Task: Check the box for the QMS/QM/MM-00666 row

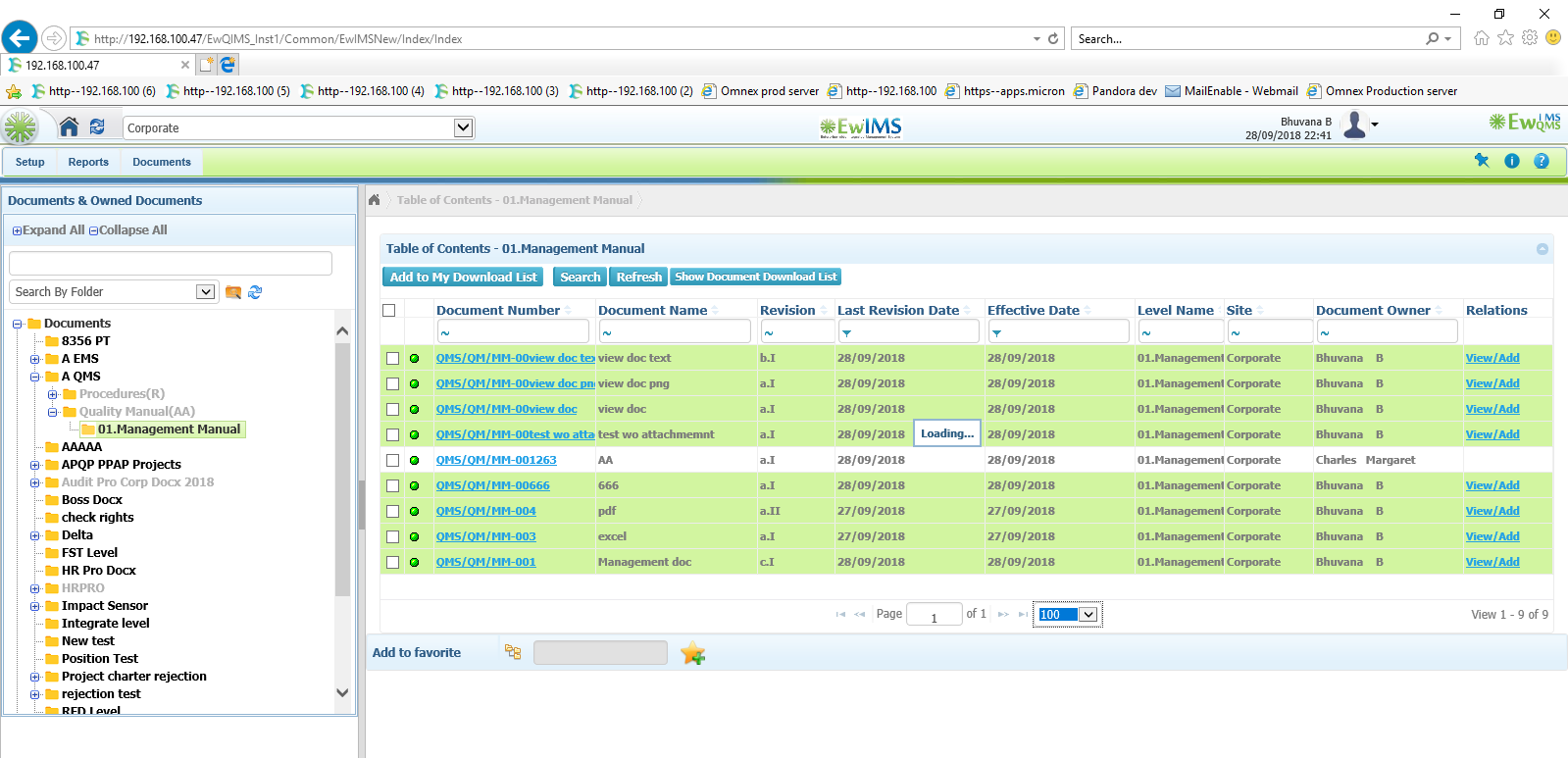Action: (x=392, y=485)
